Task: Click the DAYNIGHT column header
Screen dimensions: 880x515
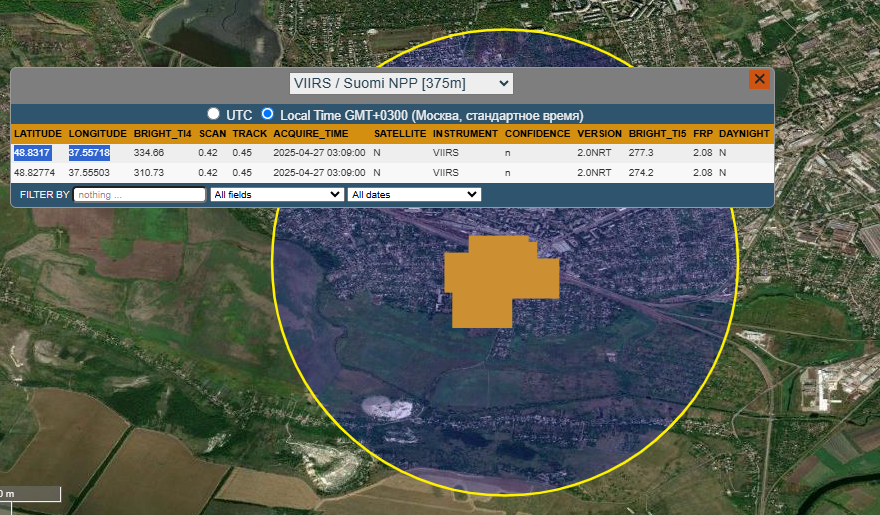Action: point(744,133)
